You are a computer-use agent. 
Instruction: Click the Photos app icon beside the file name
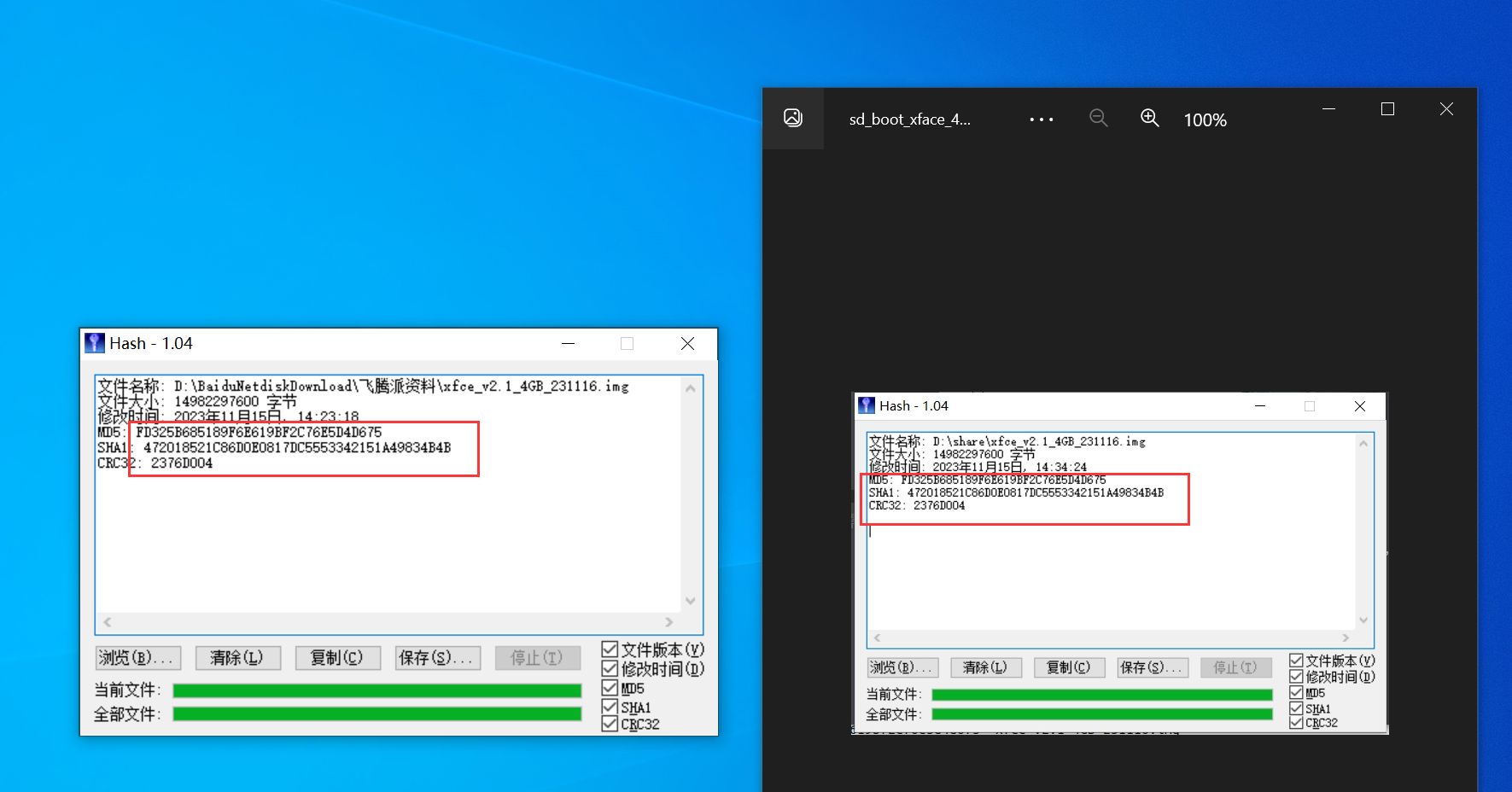(x=793, y=118)
